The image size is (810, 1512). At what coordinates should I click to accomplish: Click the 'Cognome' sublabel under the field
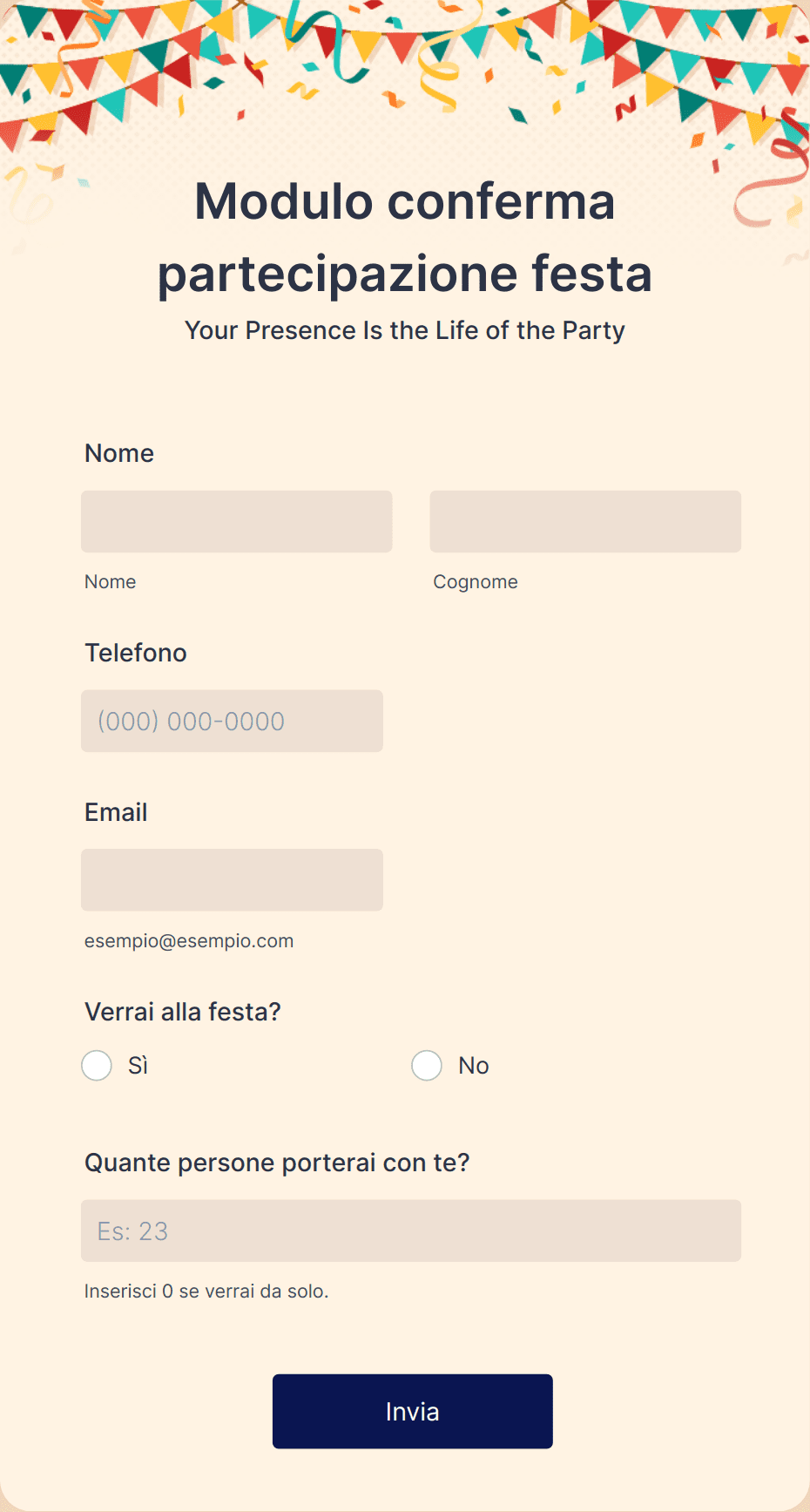[x=476, y=582]
